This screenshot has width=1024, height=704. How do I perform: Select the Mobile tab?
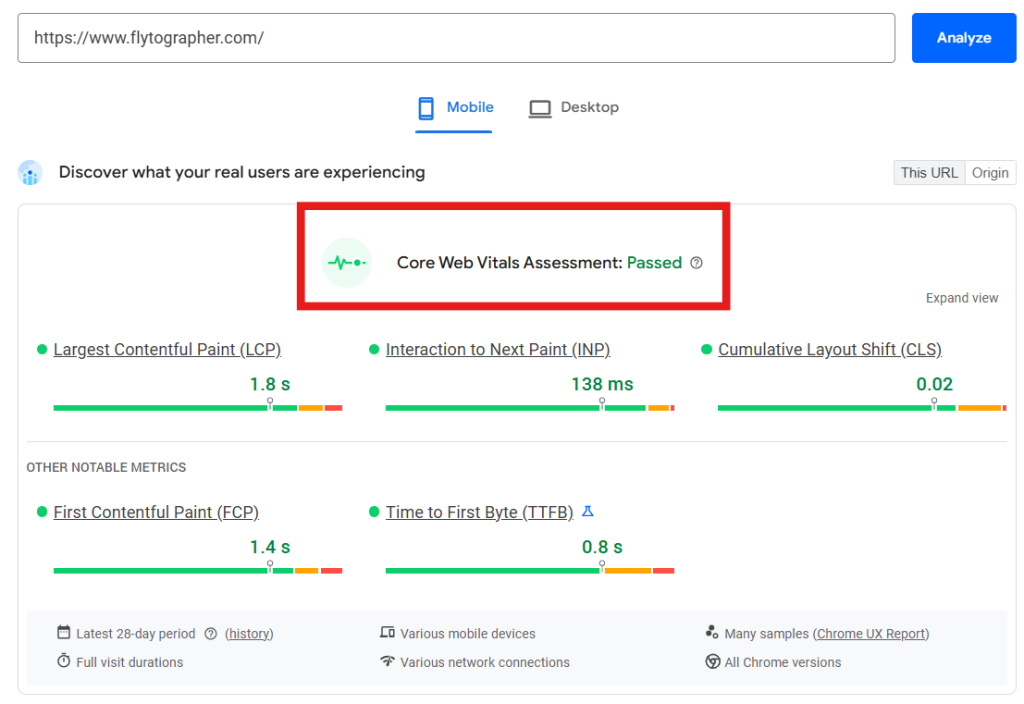[470, 107]
